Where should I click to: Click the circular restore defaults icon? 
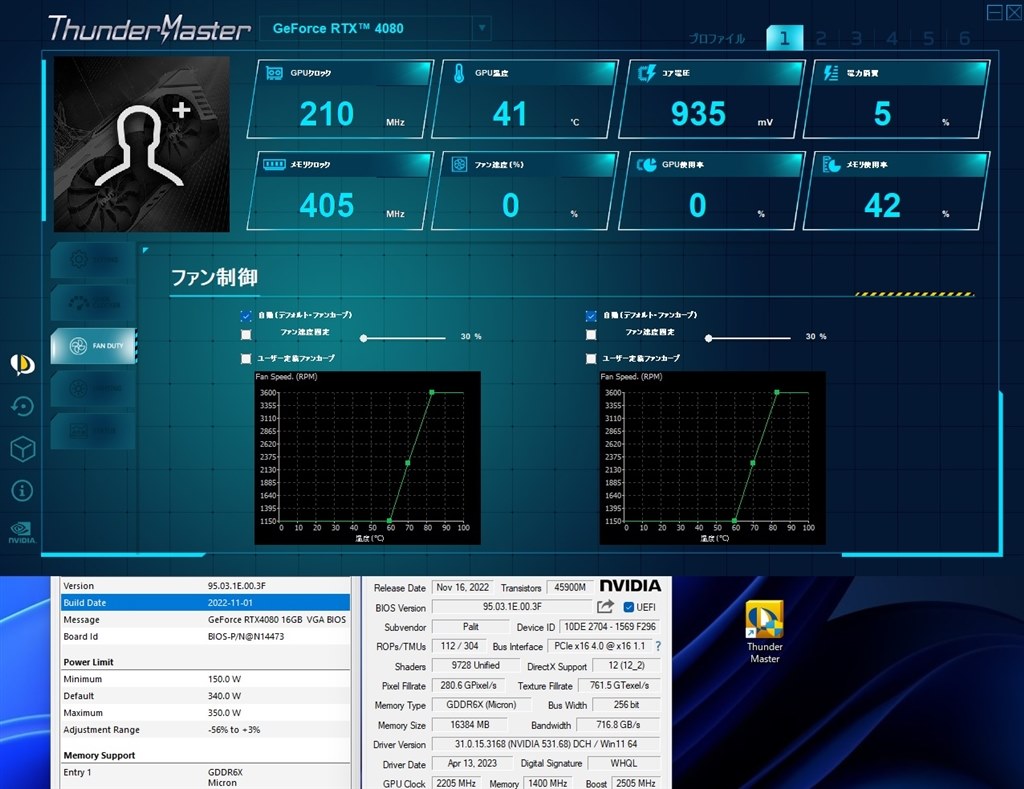[x=22, y=406]
